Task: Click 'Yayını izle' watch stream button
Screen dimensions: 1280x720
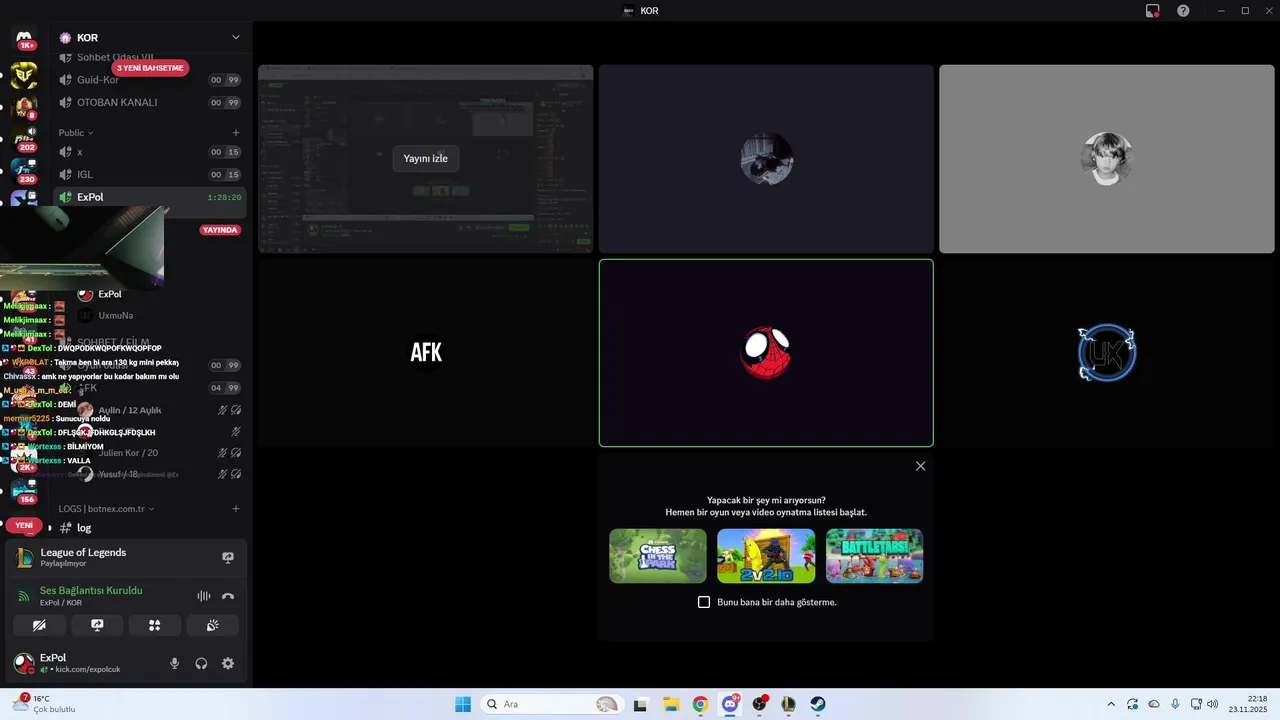Action: pyautogui.click(x=426, y=158)
